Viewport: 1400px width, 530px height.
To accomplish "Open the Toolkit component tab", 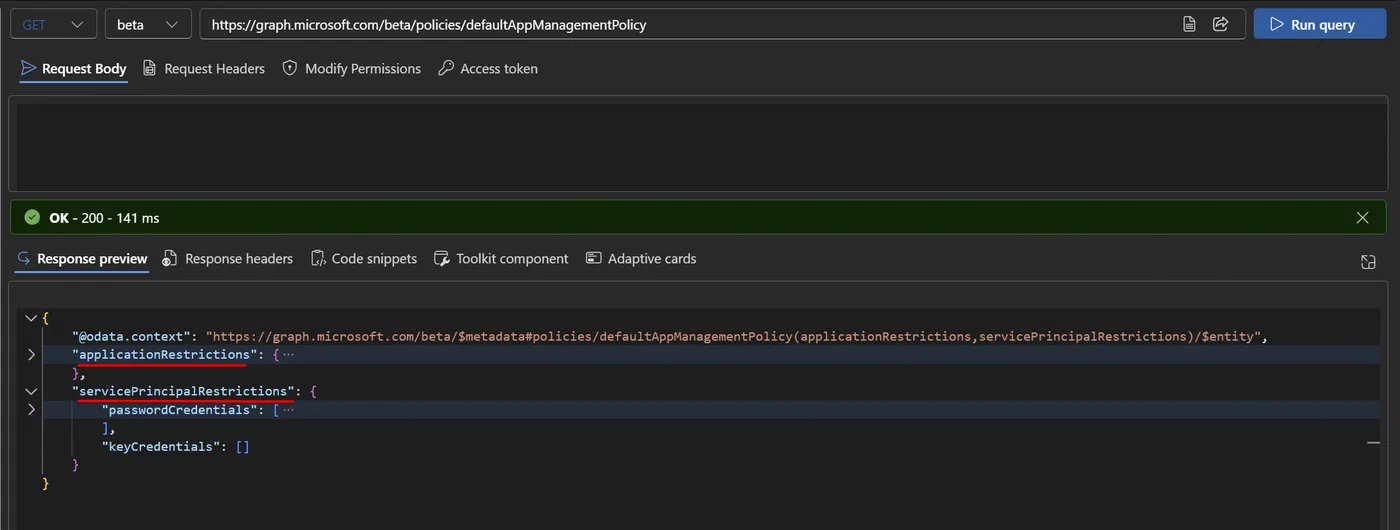I will pos(501,259).
